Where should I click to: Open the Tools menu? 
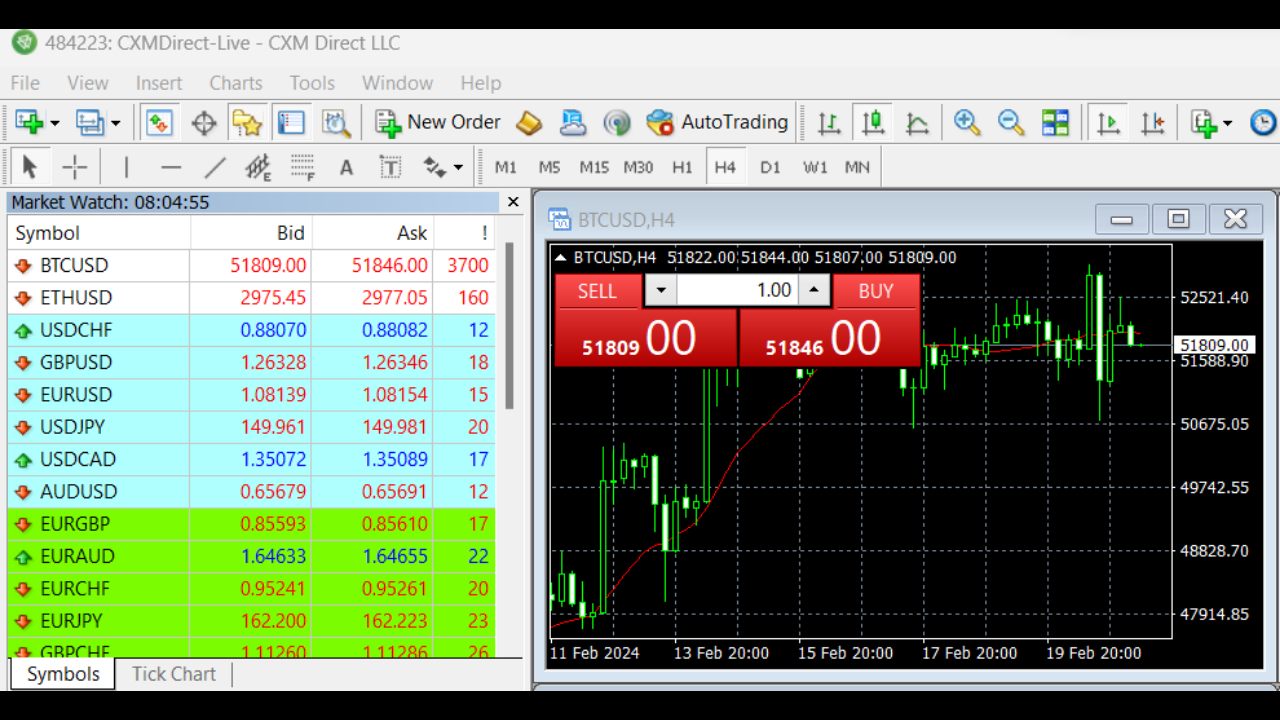(312, 83)
